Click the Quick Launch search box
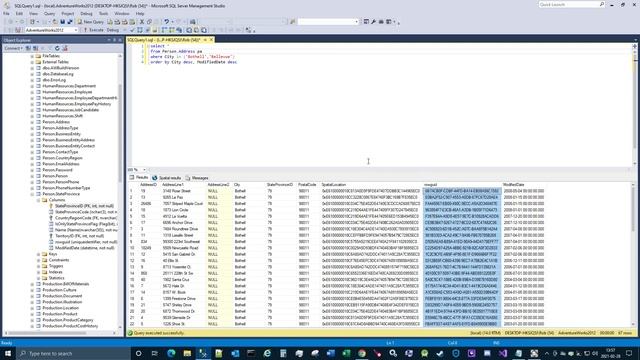This screenshot has width=640, height=360. point(571,4)
